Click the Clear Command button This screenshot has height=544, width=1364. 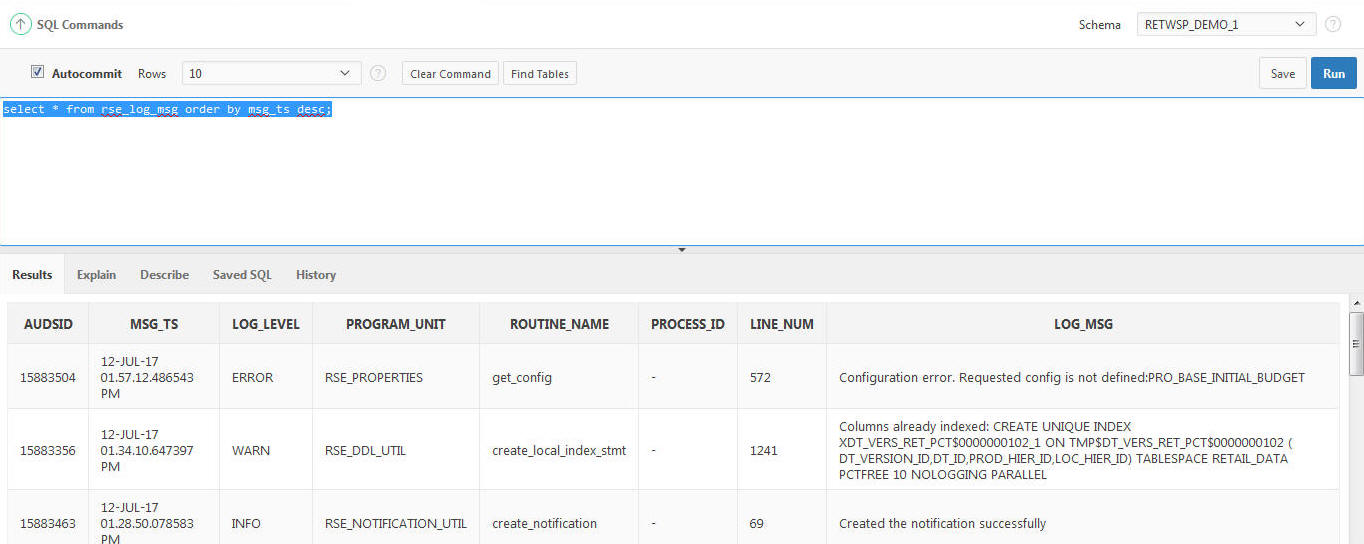(x=450, y=73)
